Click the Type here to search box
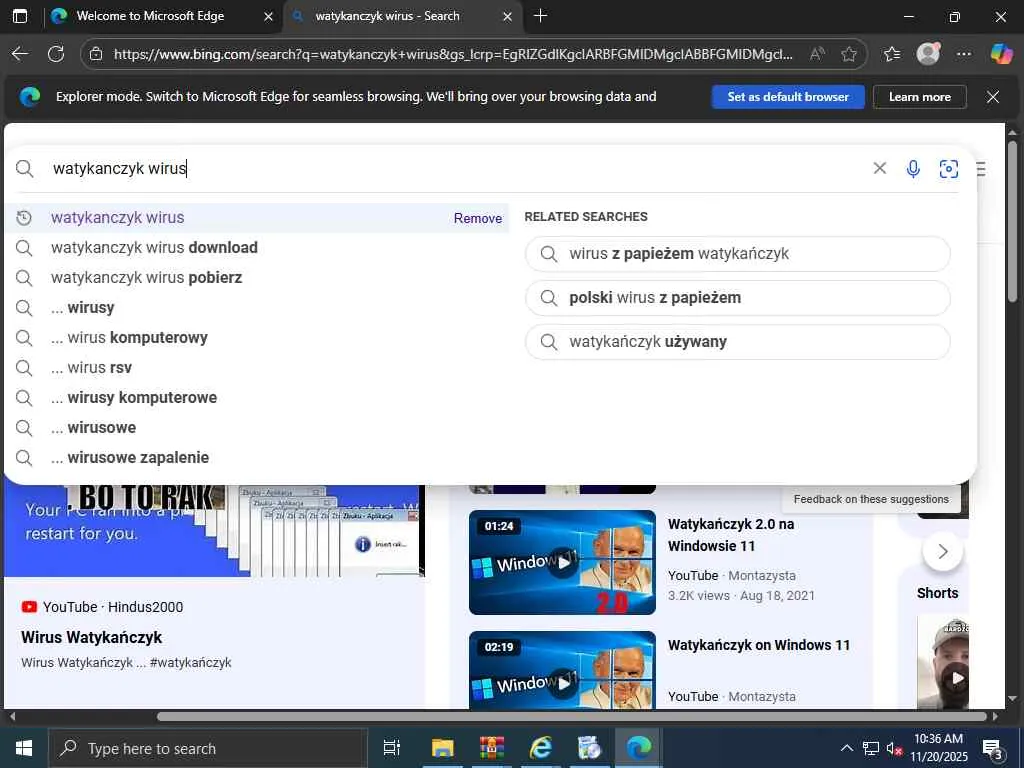 pos(208,748)
